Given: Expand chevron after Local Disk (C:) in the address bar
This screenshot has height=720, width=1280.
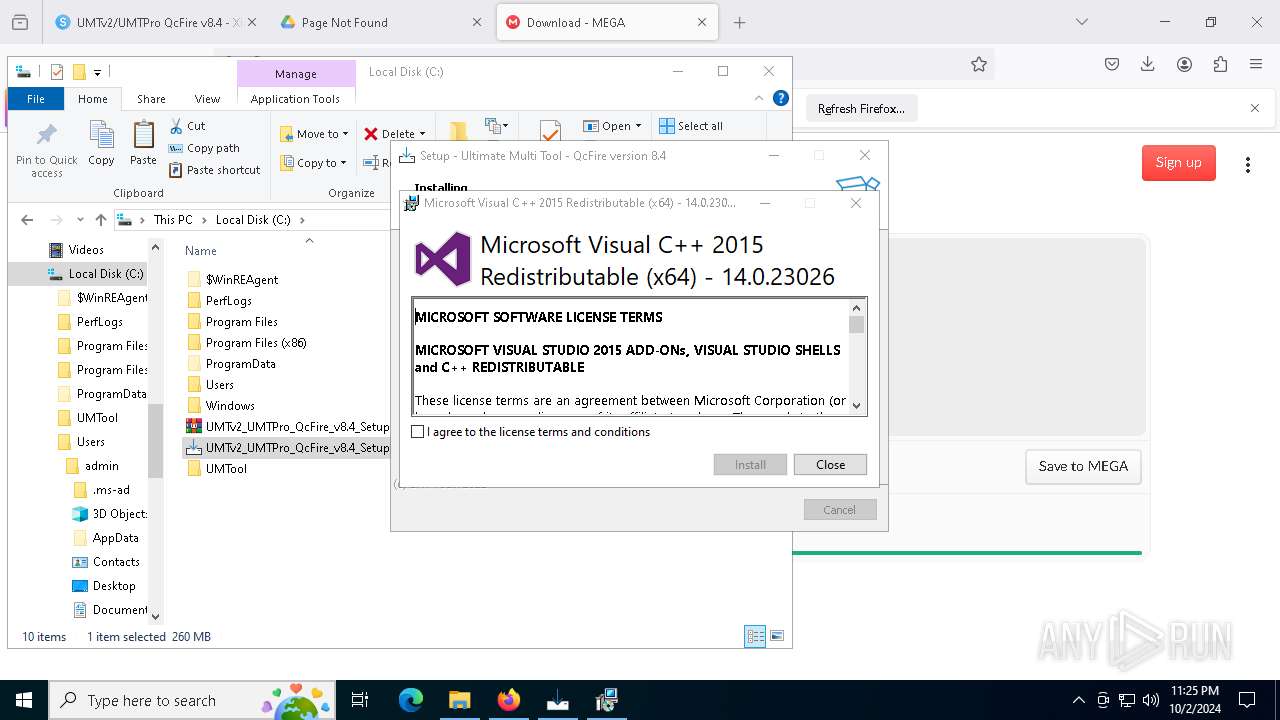Looking at the screenshot, I should (x=301, y=220).
